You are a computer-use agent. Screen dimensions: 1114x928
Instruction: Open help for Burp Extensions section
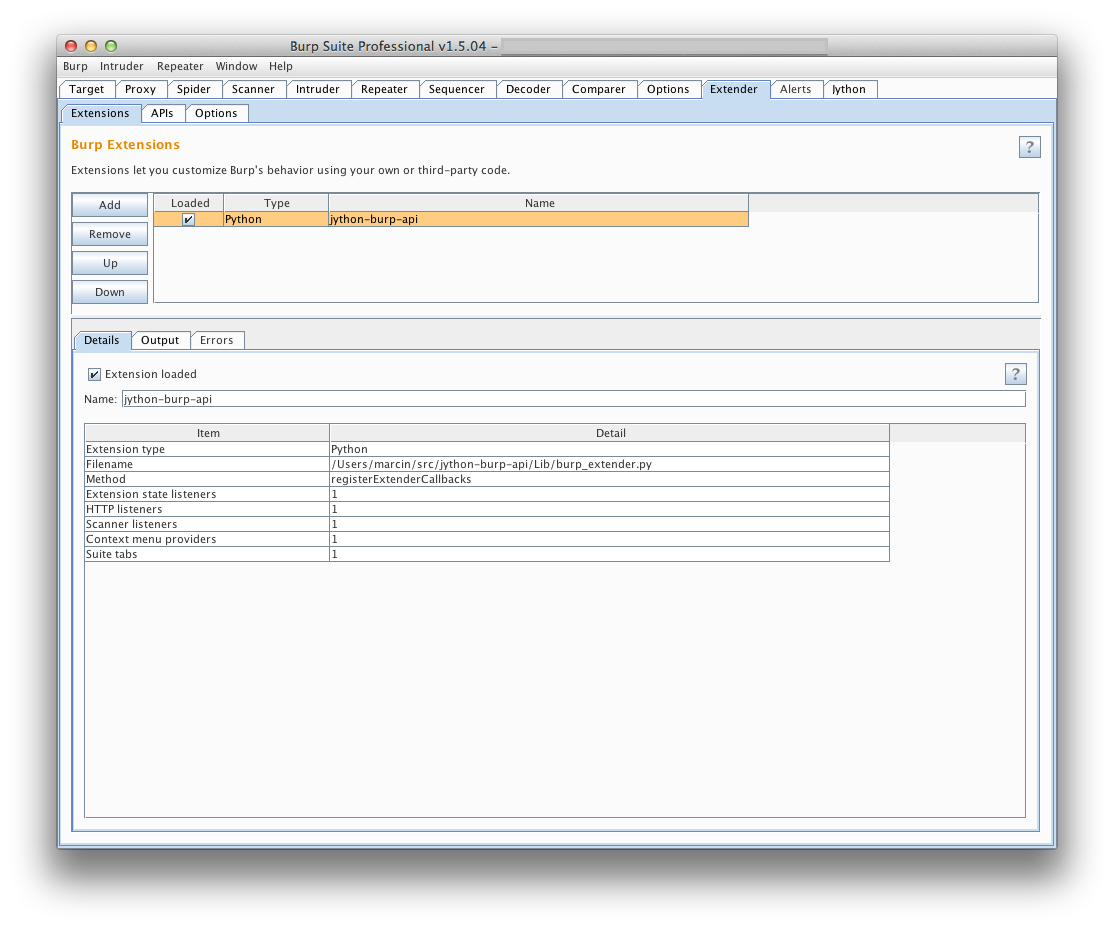1029,147
